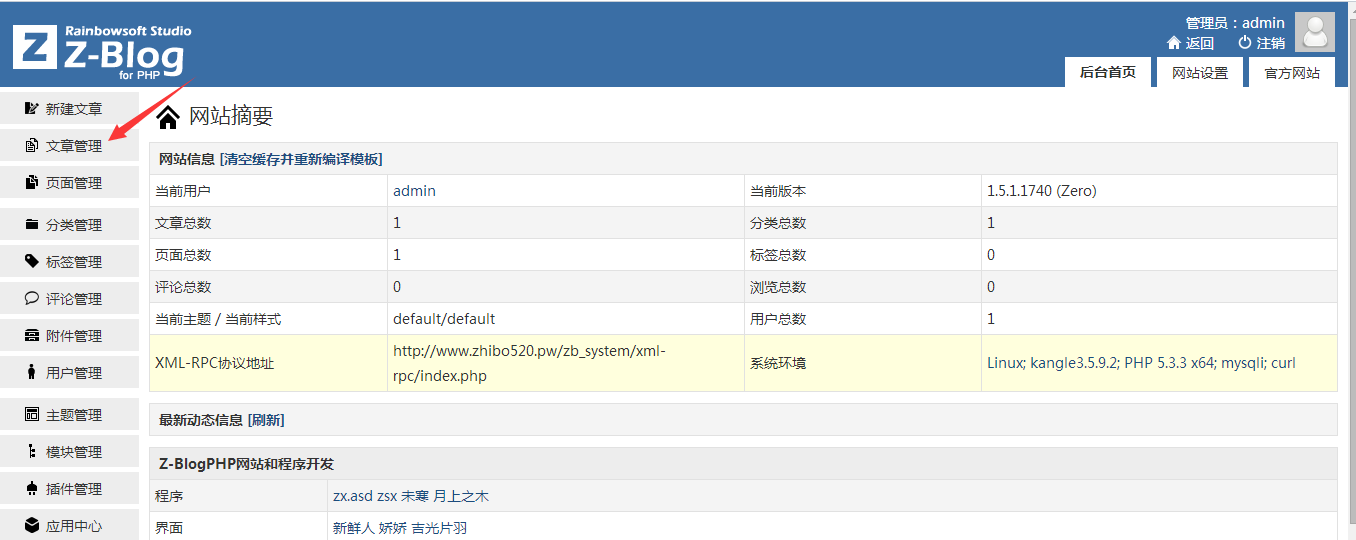The width and height of the screenshot is (1356, 540).
Task: Click 清空缓存并重新编译模板 link
Action: 301,159
